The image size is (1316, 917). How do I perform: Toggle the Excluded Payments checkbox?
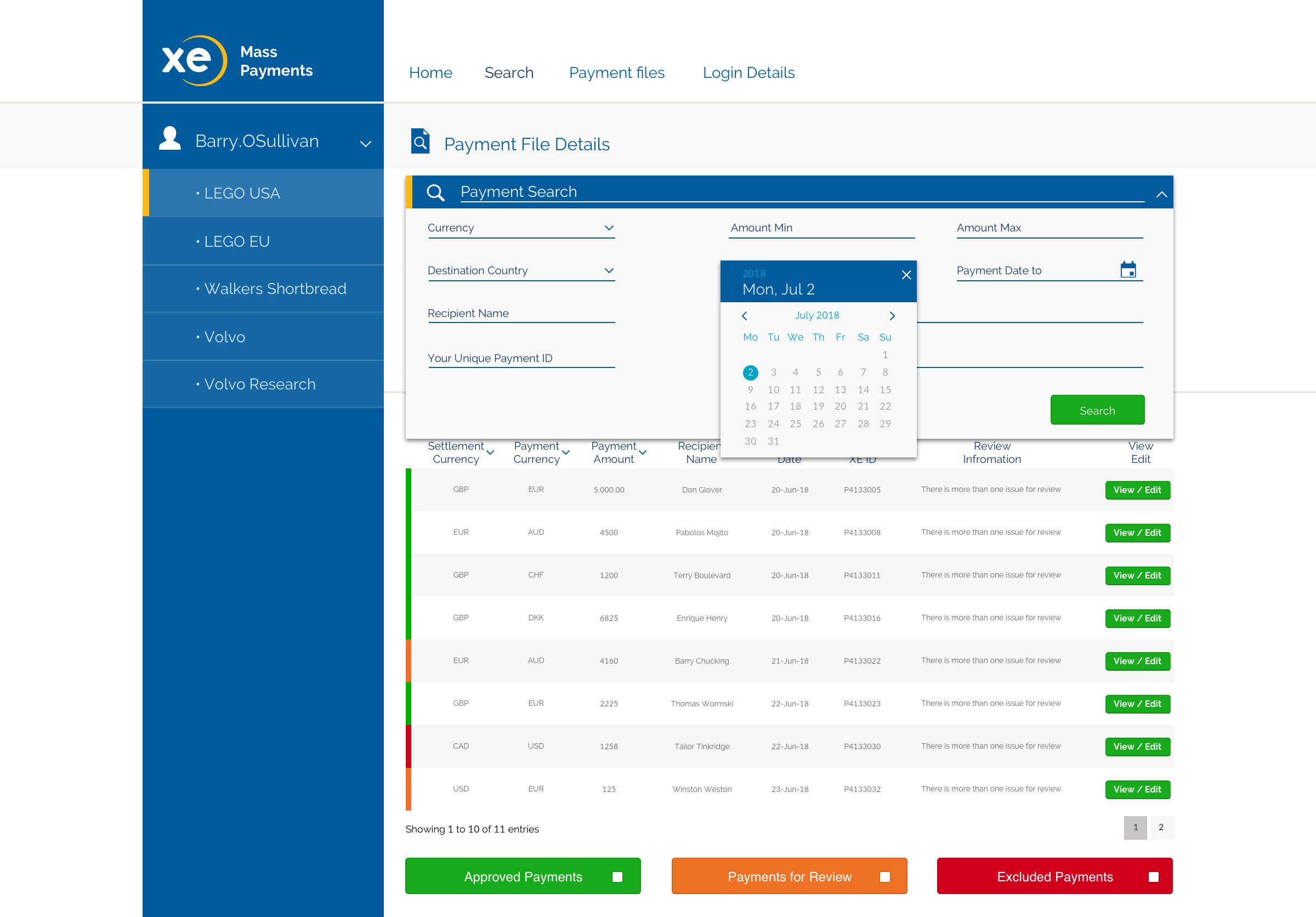(1153, 877)
